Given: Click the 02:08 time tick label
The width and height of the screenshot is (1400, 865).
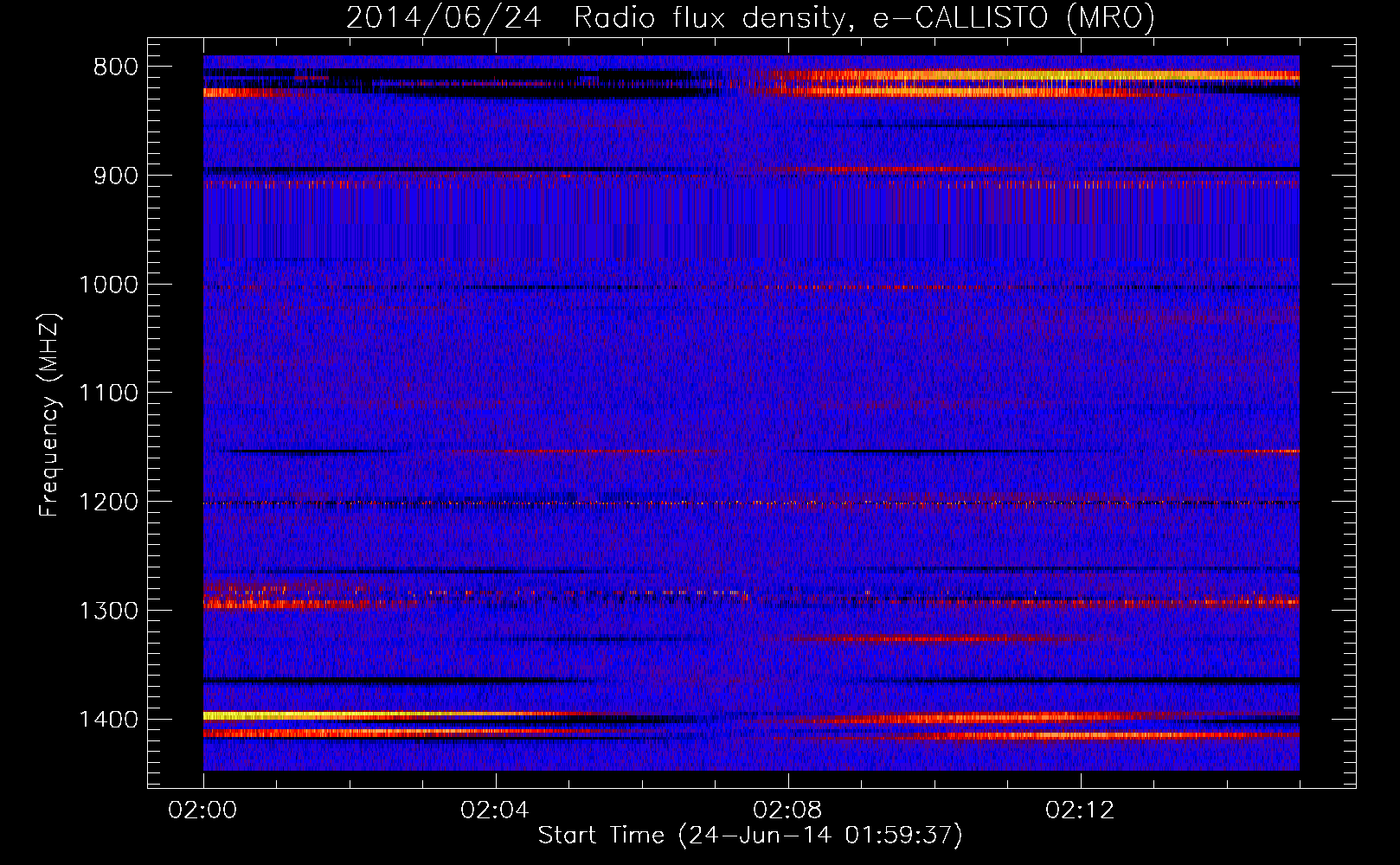Looking at the screenshot, I should click(787, 811).
